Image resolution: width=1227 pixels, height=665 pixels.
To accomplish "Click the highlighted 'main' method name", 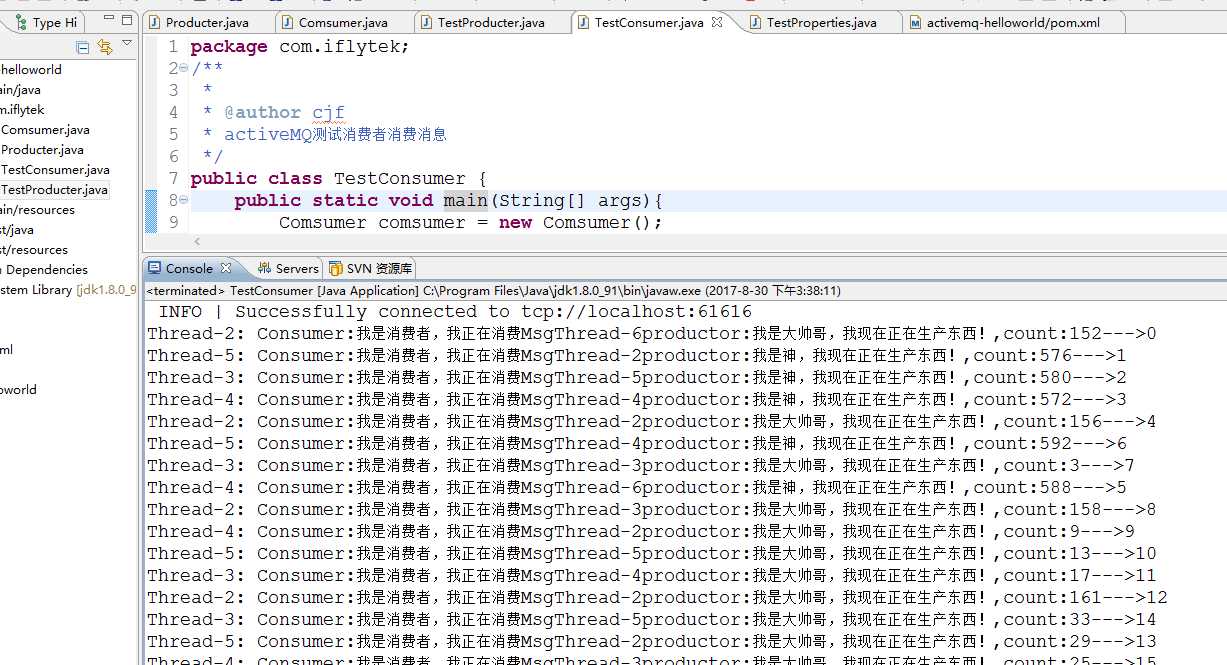I will click(x=466, y=200).
